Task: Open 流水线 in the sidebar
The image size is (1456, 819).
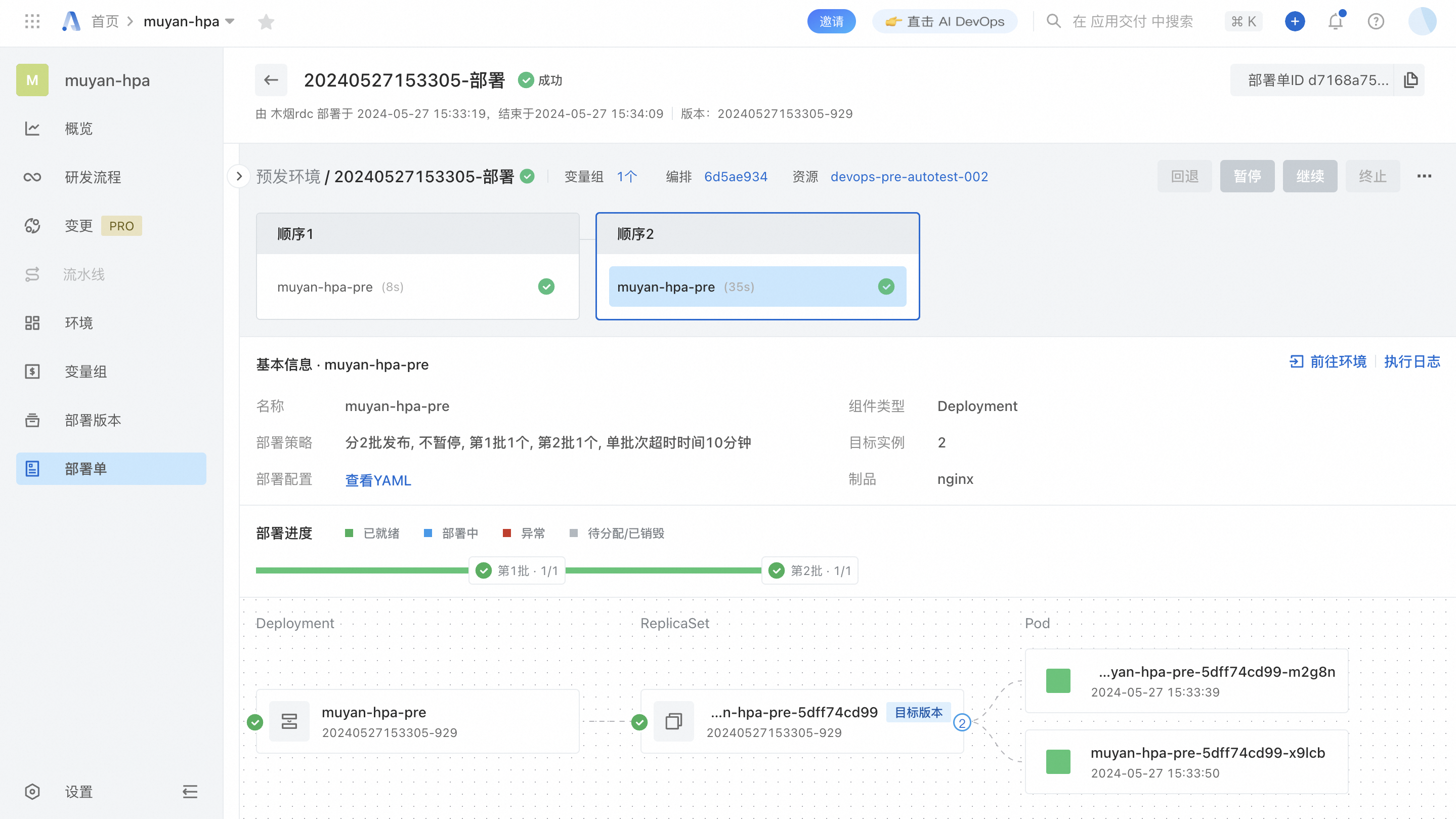Action: click(111, 274)
